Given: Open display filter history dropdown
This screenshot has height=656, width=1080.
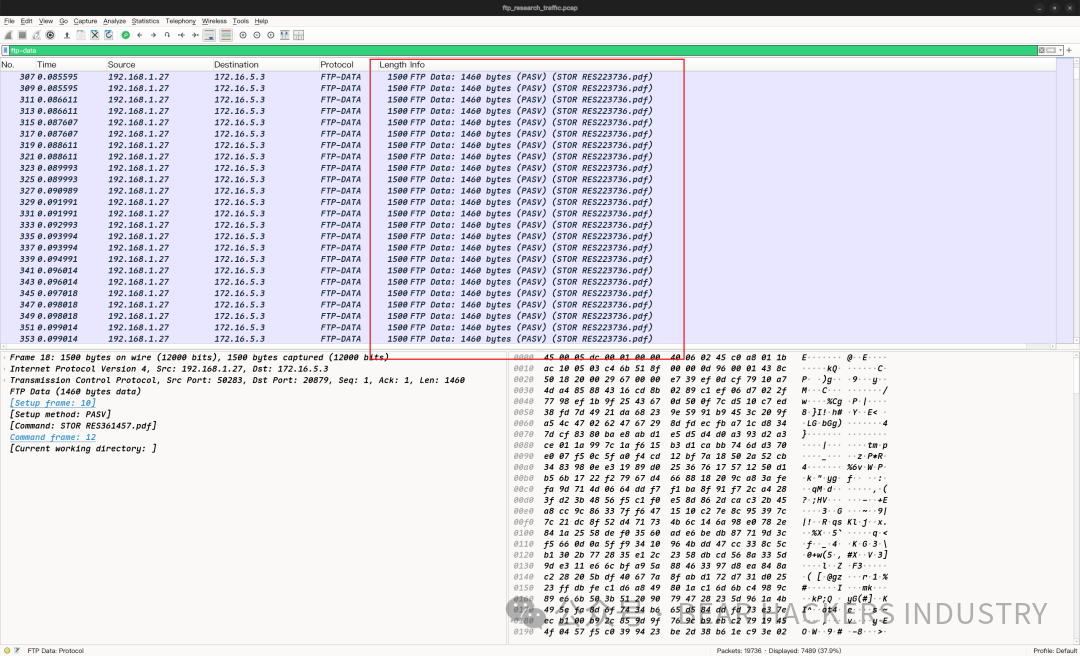Looking at the screenshot, I should [1061, 50].
